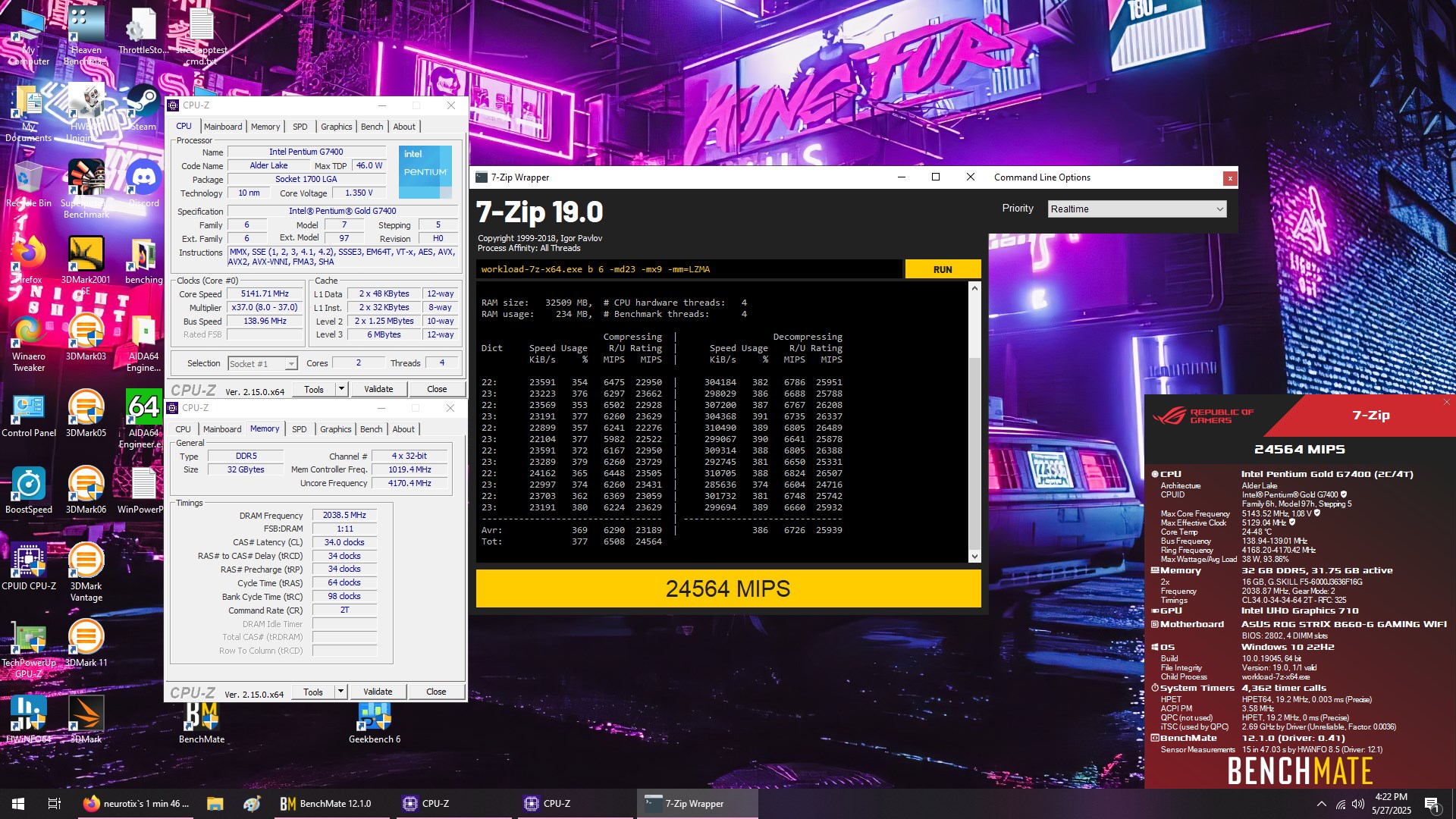This screenshot has height=819, width=1456.
Task: Click Tools button in lower CPU-Z window
Action: pos(313,692)
